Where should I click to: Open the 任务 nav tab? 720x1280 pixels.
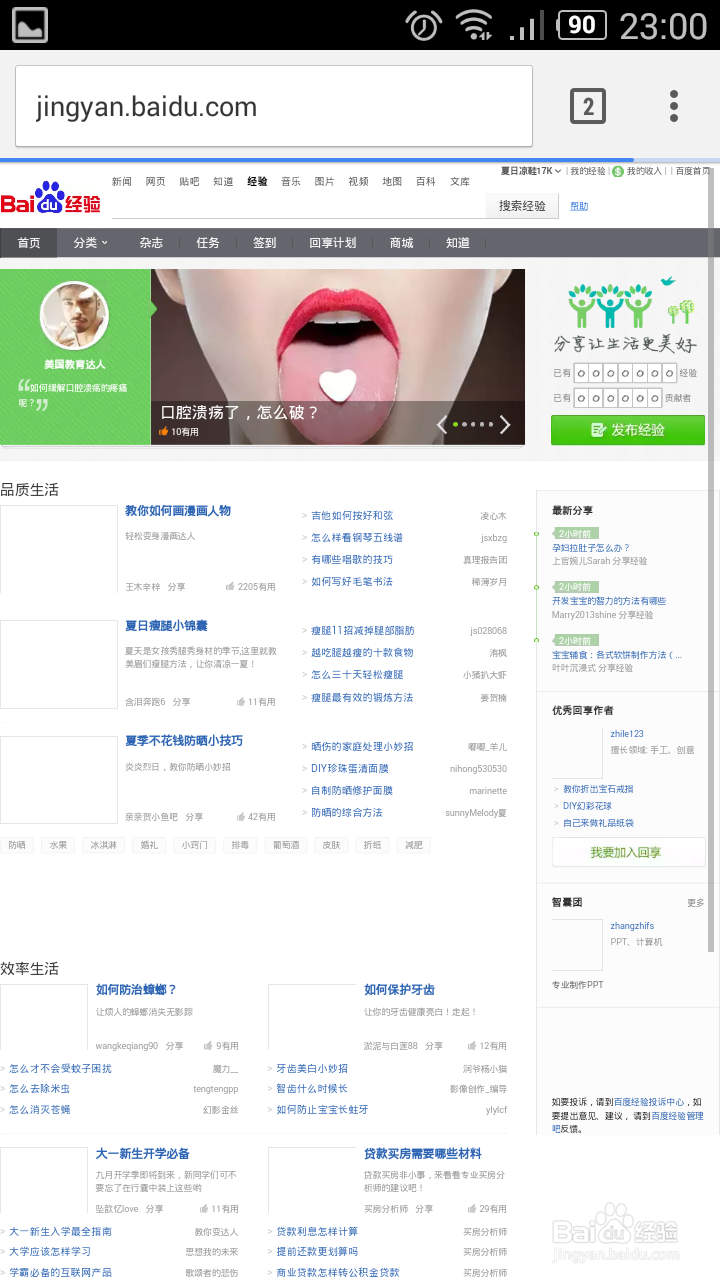208,243
